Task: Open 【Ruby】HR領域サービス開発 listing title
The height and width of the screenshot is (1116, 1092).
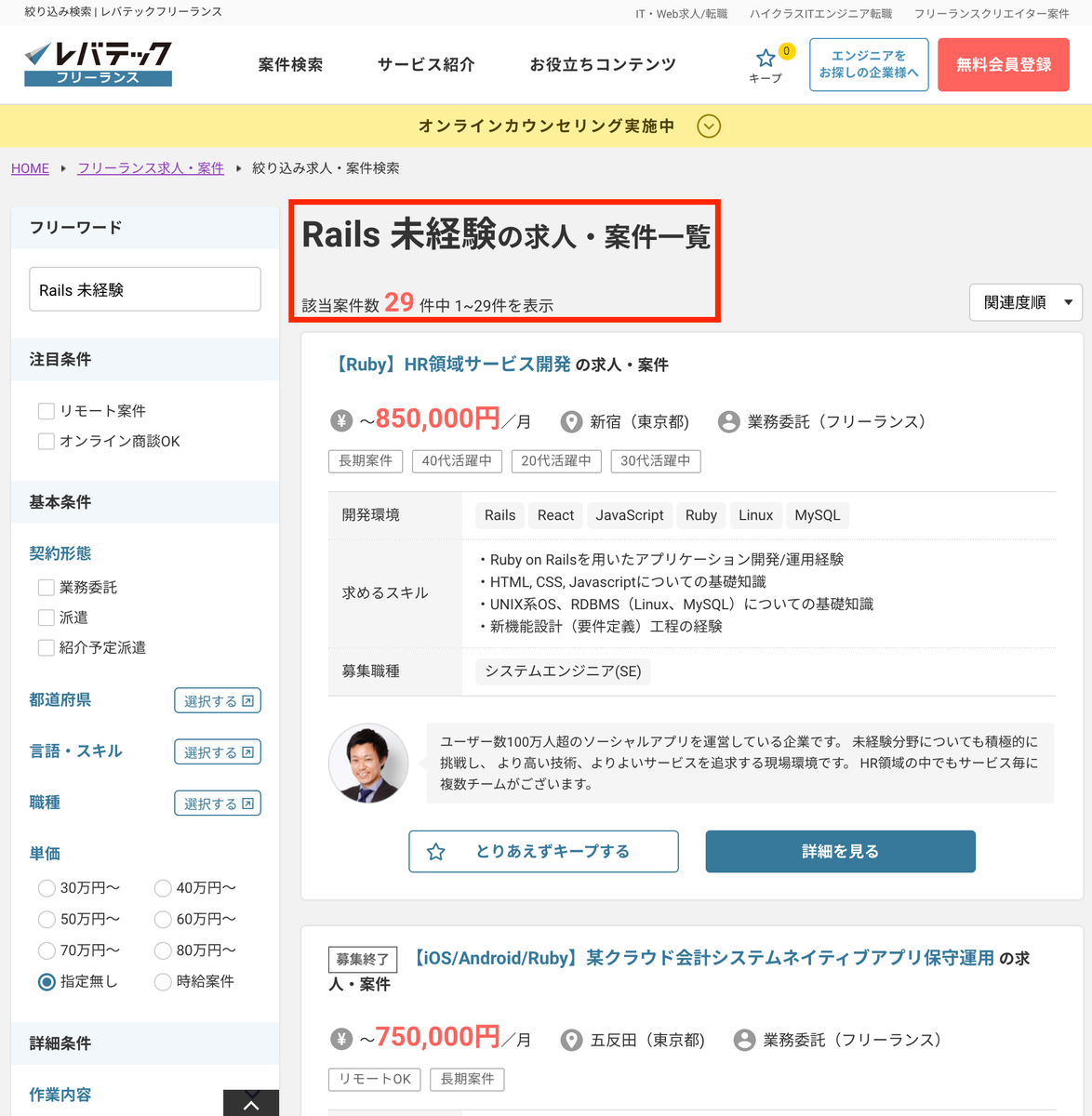Action: (x=450, y=365)
